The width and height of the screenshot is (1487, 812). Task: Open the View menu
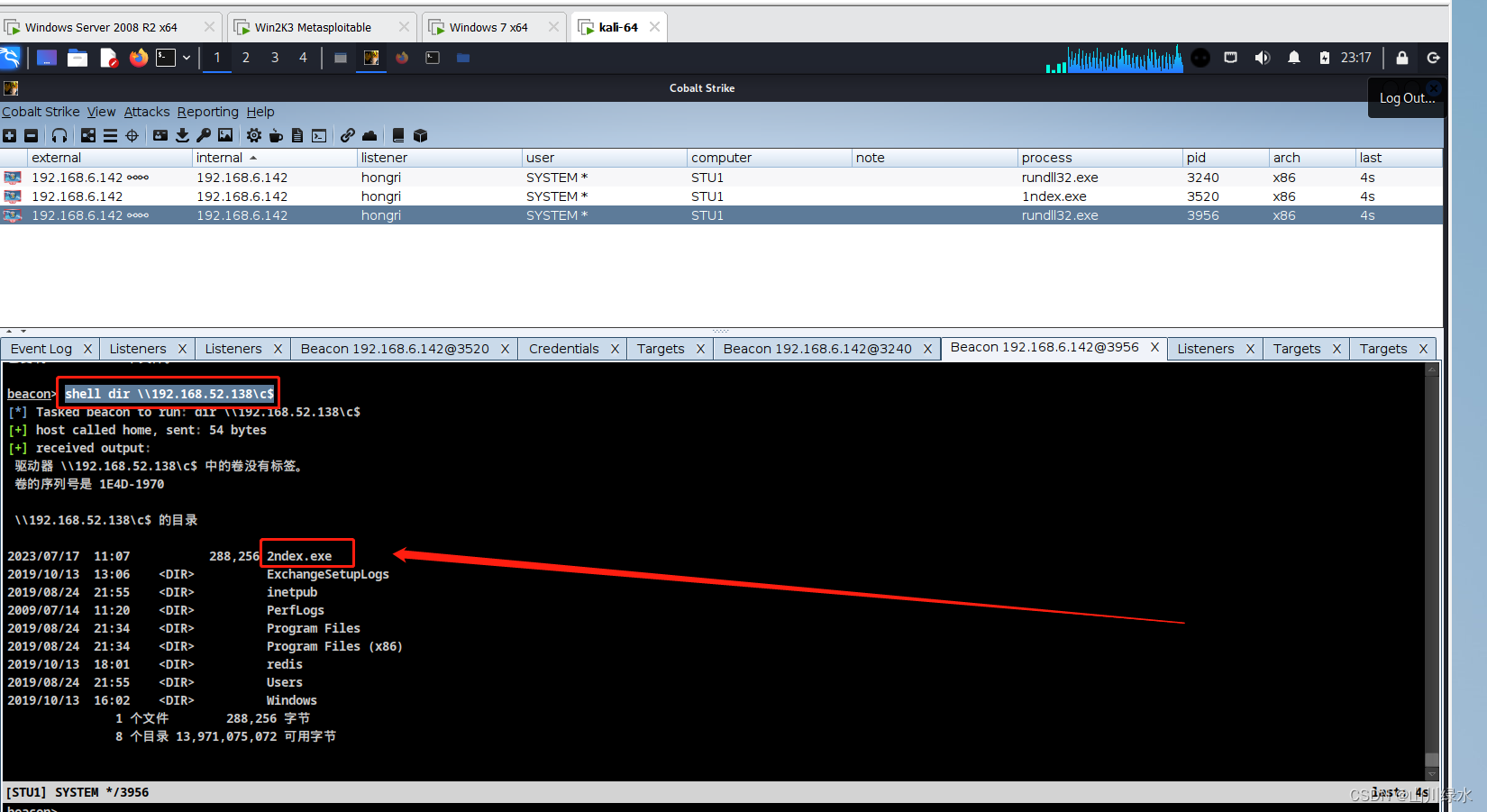pos(101,112)
